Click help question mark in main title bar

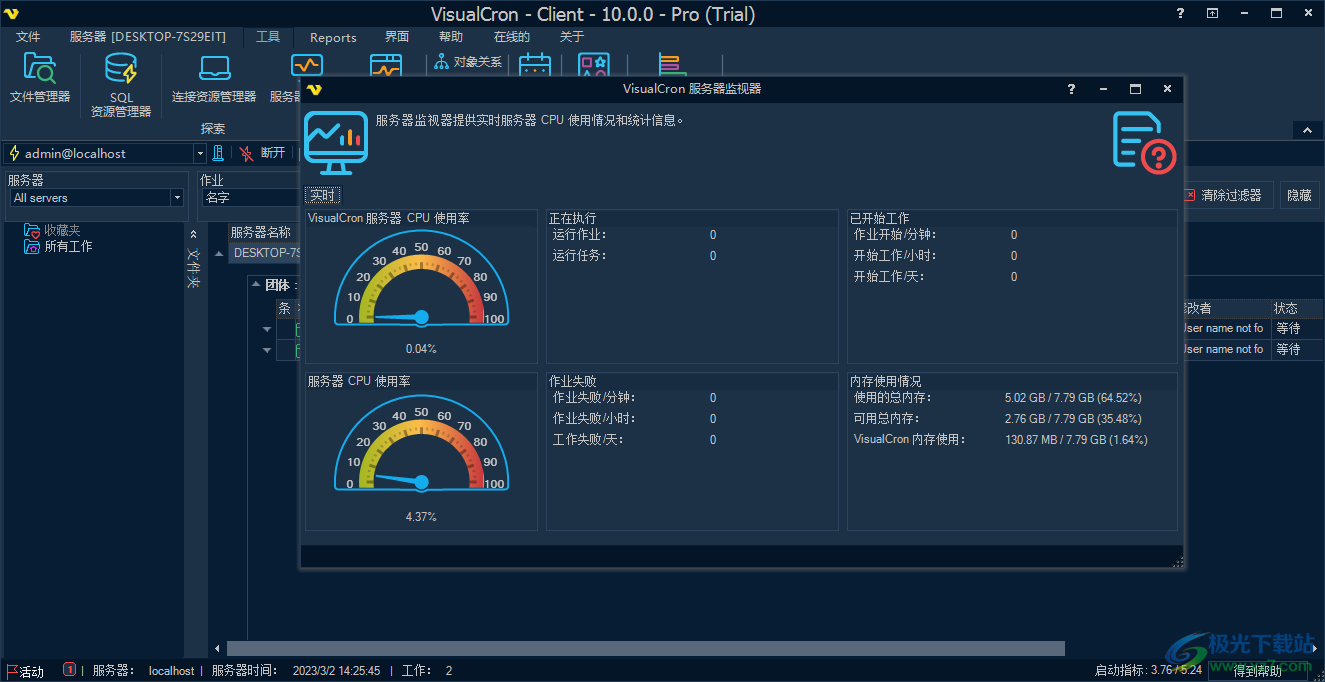coord(1181,13)
